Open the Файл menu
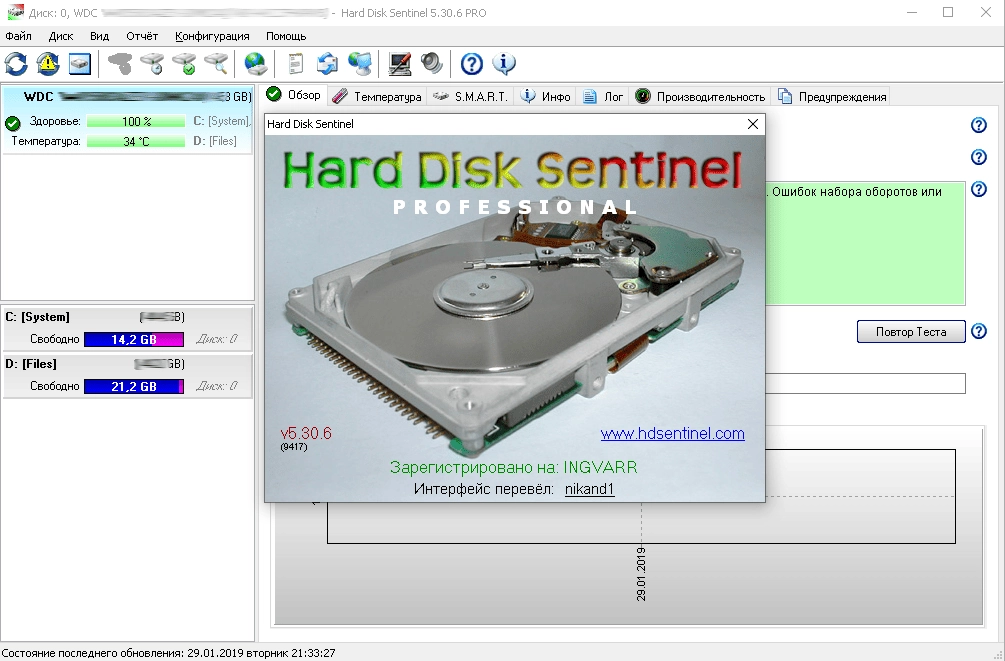1005x661 pixels. pyautogui.click(x=18, y=36)
